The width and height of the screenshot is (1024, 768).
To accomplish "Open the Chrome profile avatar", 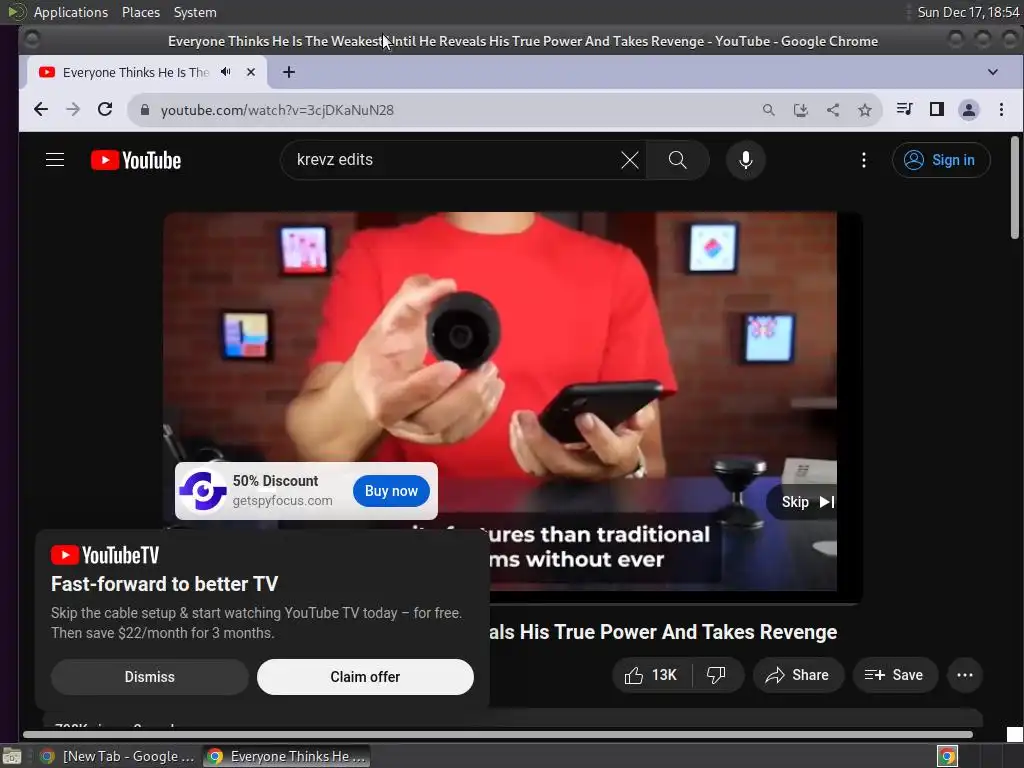I will point(968,110).
